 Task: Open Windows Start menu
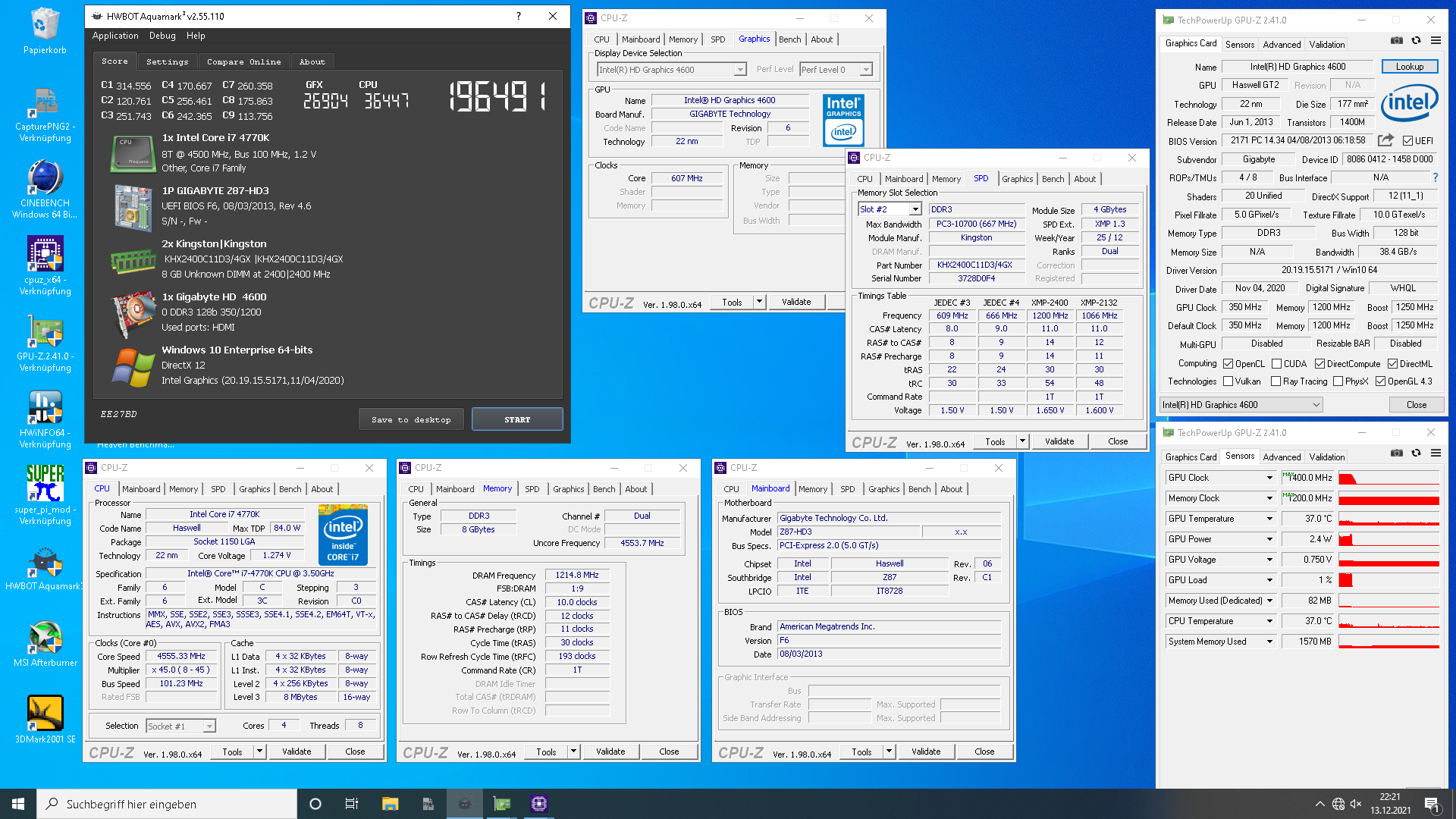point(18,804)
